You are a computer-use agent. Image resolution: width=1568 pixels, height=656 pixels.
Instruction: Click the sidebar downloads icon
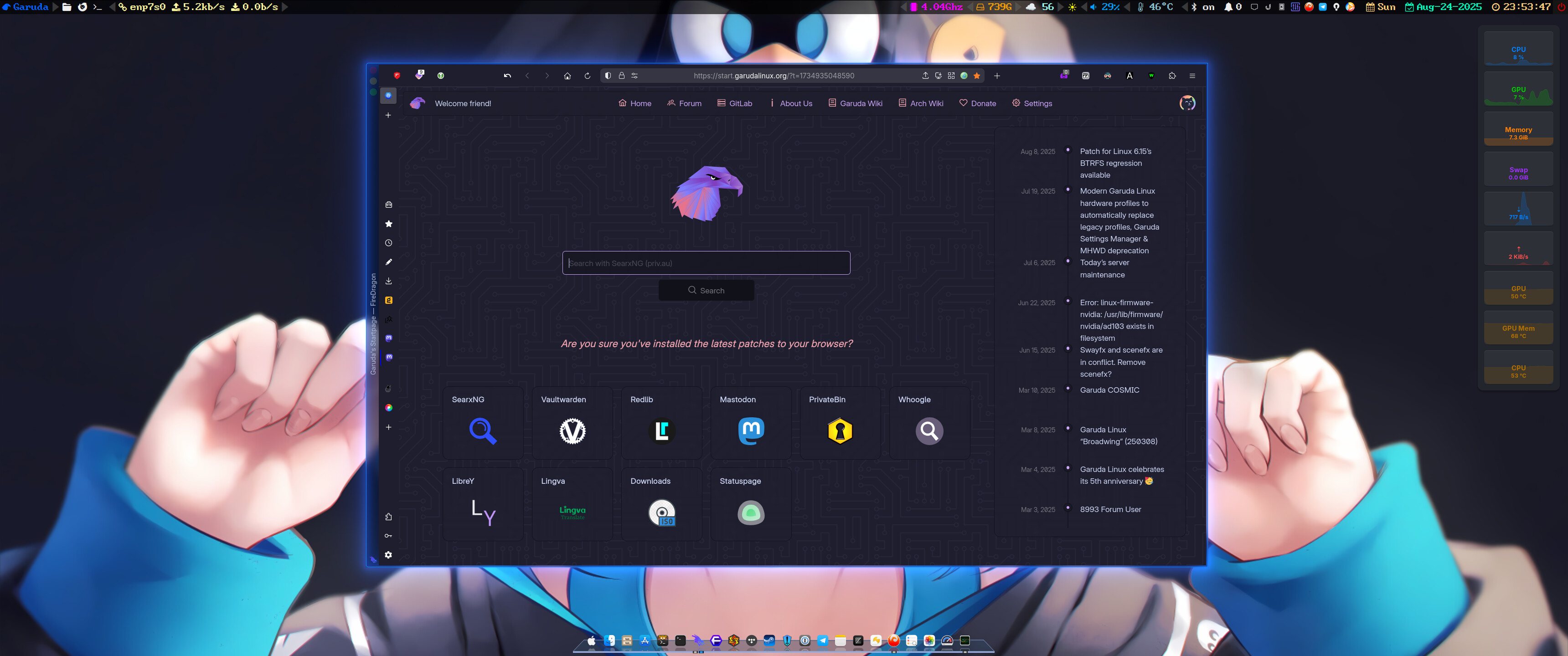(x=388, y=281)
